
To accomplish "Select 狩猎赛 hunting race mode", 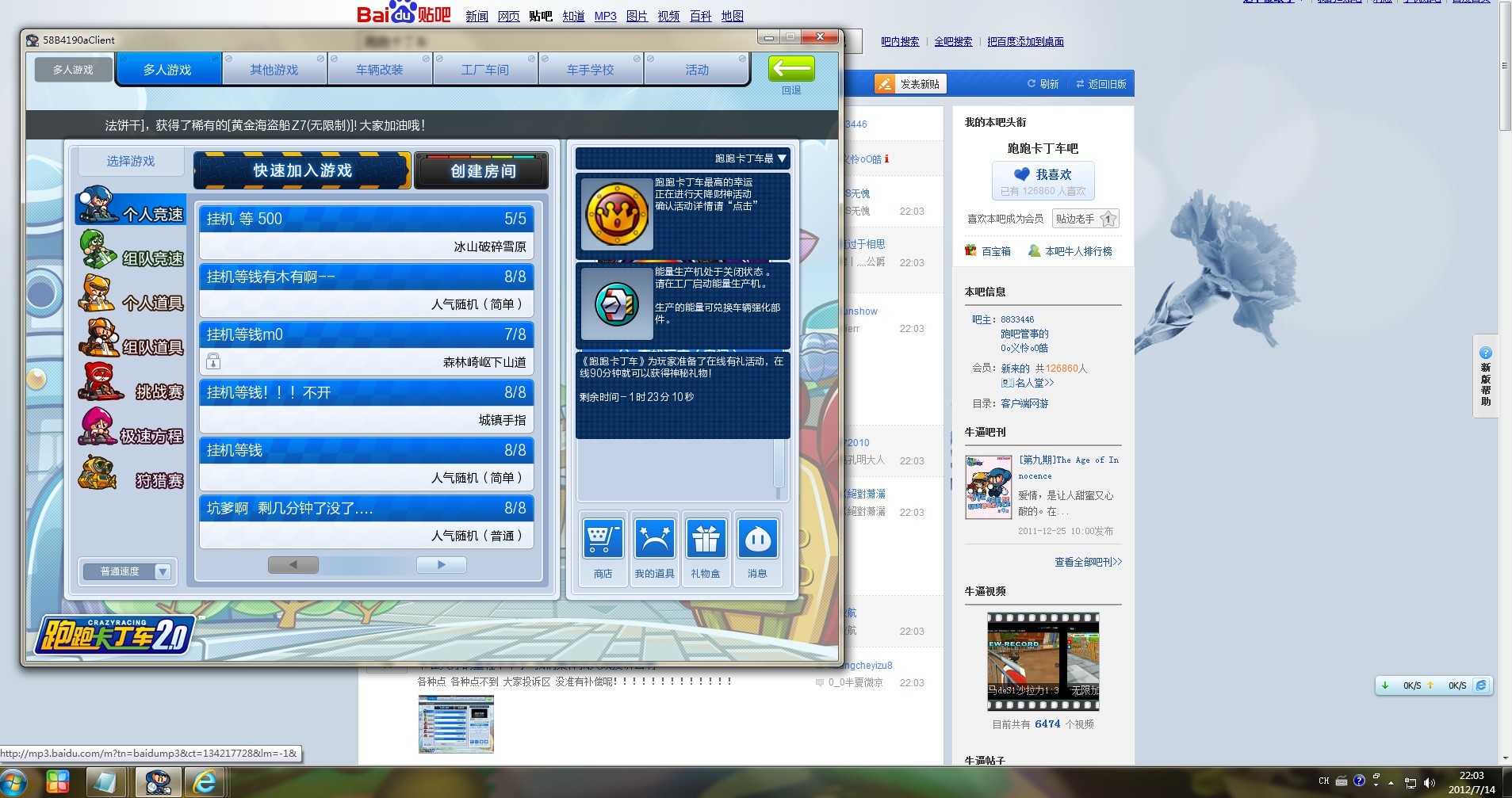I will 132,473.
